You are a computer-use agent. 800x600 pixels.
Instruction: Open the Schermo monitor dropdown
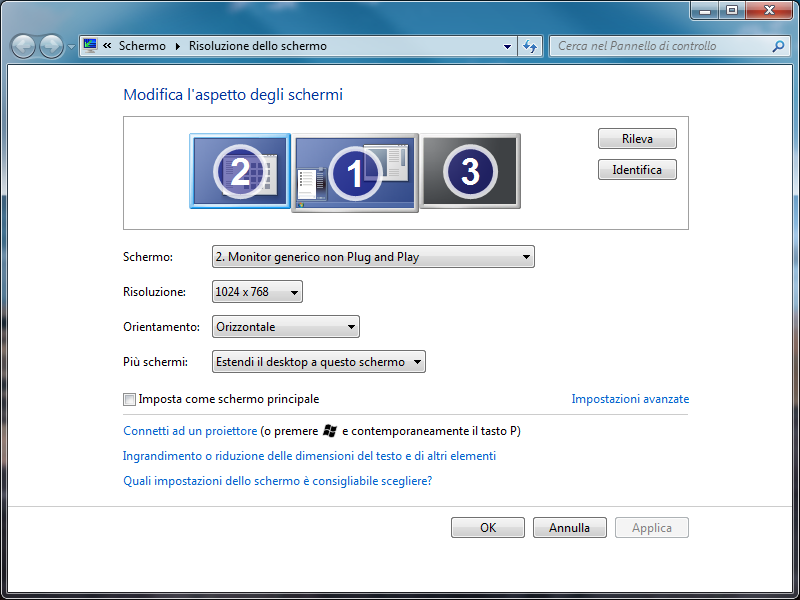[x=373, y=257]
